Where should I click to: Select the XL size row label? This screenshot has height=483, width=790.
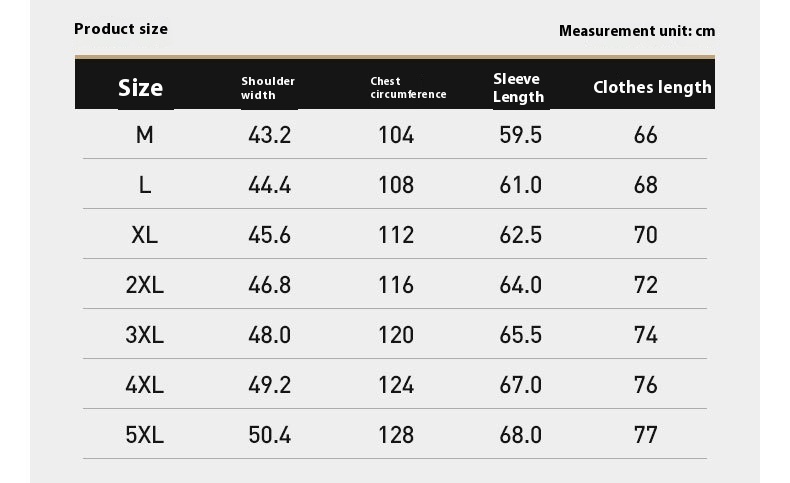(x=145, y=235)
